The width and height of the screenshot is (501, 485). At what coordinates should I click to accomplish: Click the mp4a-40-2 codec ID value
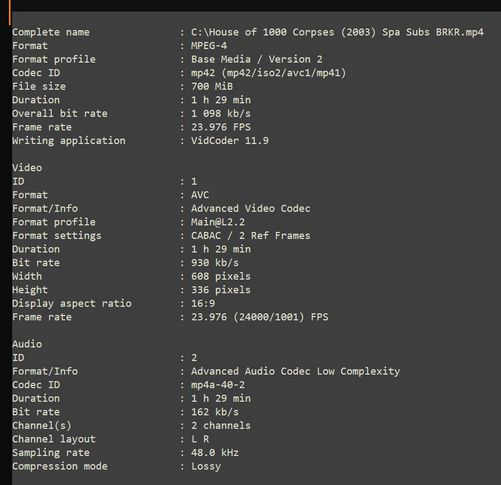[218, 385]
